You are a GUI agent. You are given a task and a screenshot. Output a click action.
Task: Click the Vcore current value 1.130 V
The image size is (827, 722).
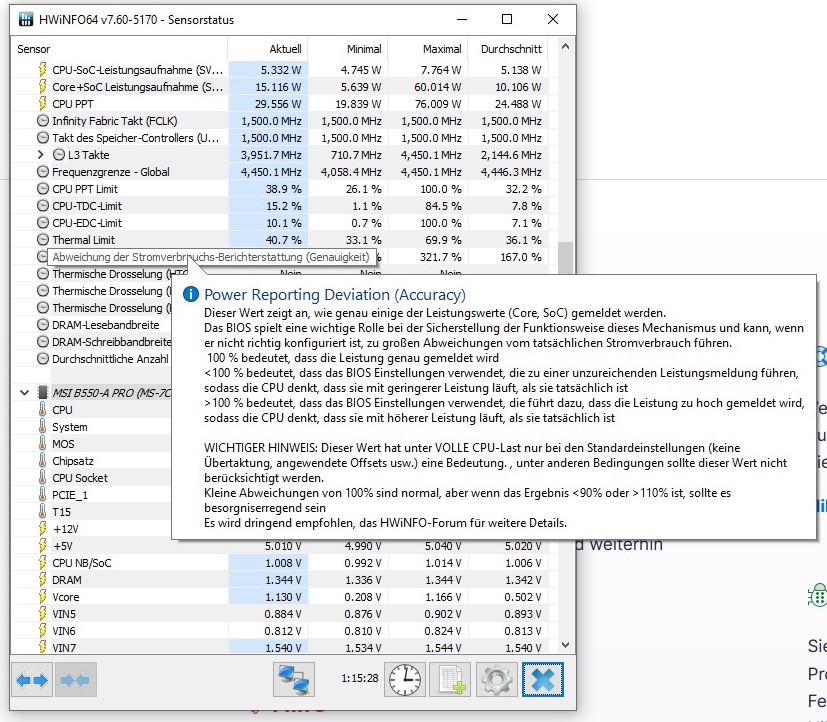pos(283,596)
